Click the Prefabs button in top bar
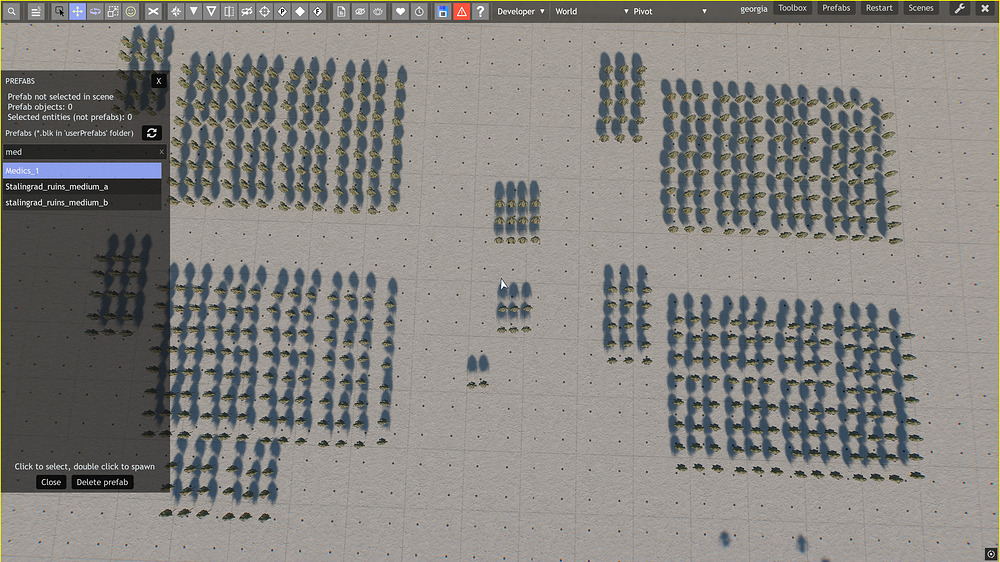This screenshot has height=562, width=1000. coord(836,8)
